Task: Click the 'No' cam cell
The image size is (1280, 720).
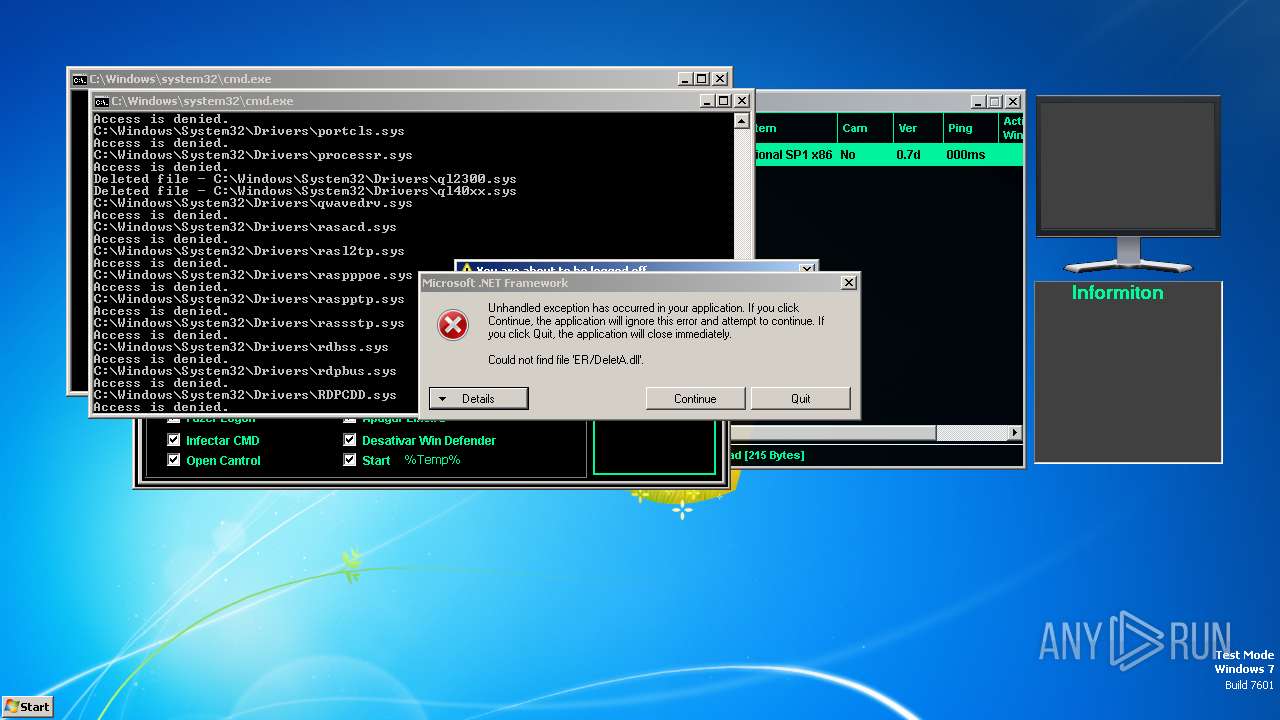Action: tap(848, 155)
